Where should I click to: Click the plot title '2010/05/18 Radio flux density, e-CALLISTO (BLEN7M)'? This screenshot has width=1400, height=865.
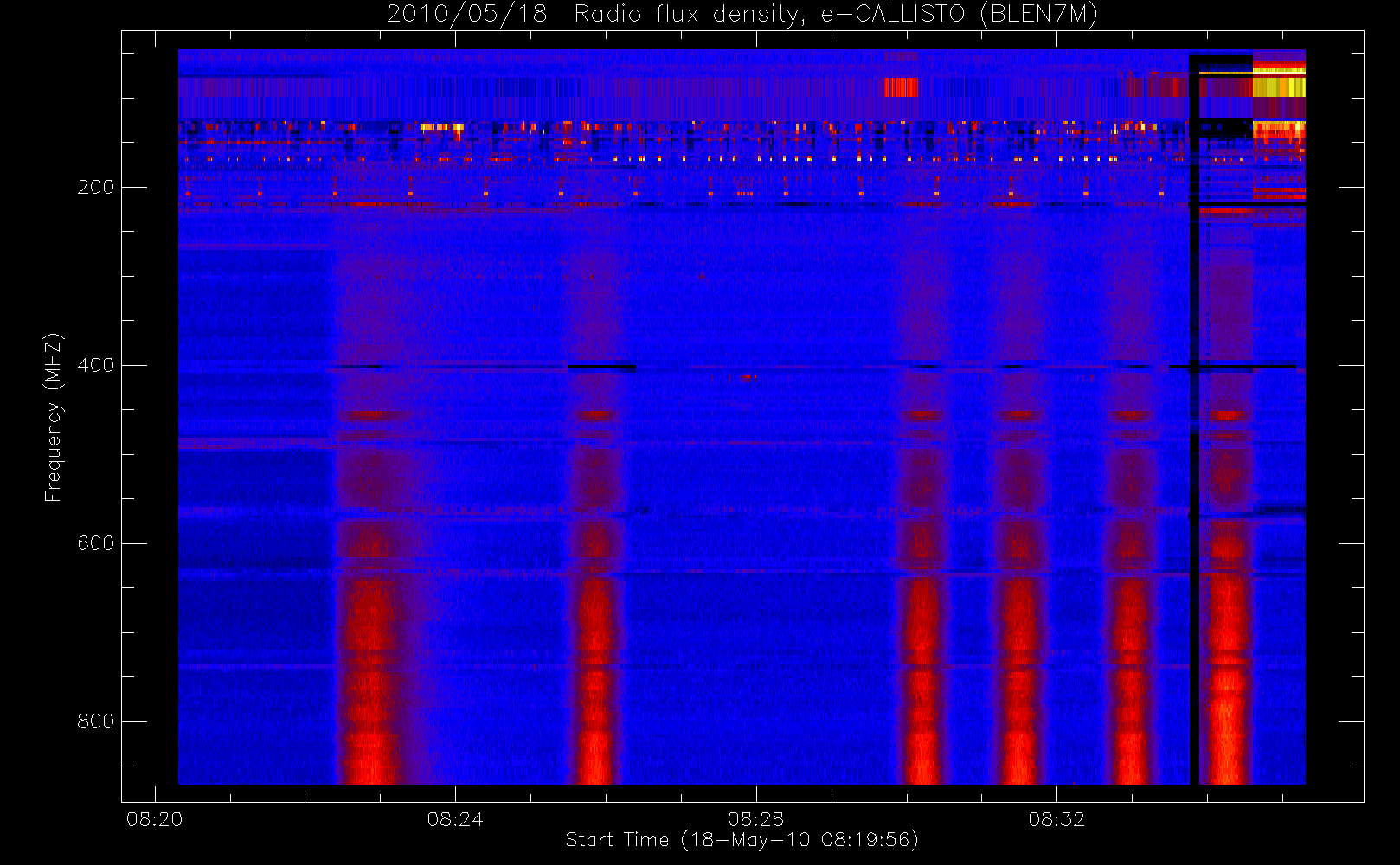[742, 15]
